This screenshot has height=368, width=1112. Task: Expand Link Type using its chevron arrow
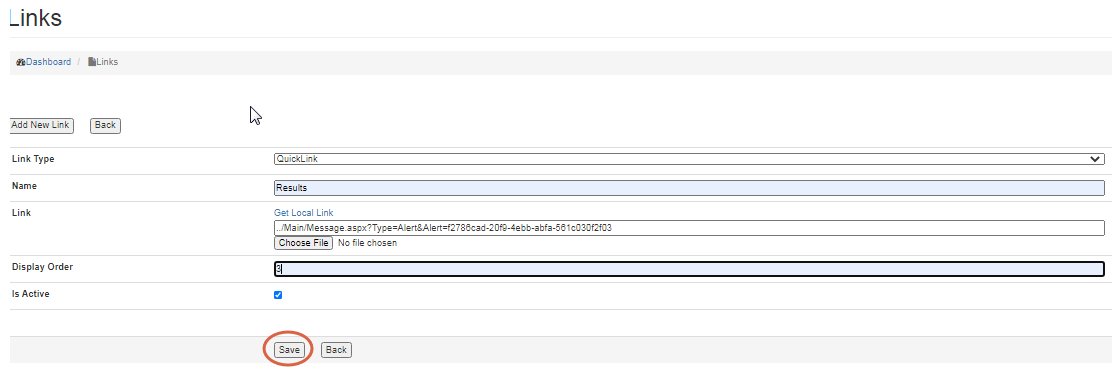click(x=1095, y=160)
